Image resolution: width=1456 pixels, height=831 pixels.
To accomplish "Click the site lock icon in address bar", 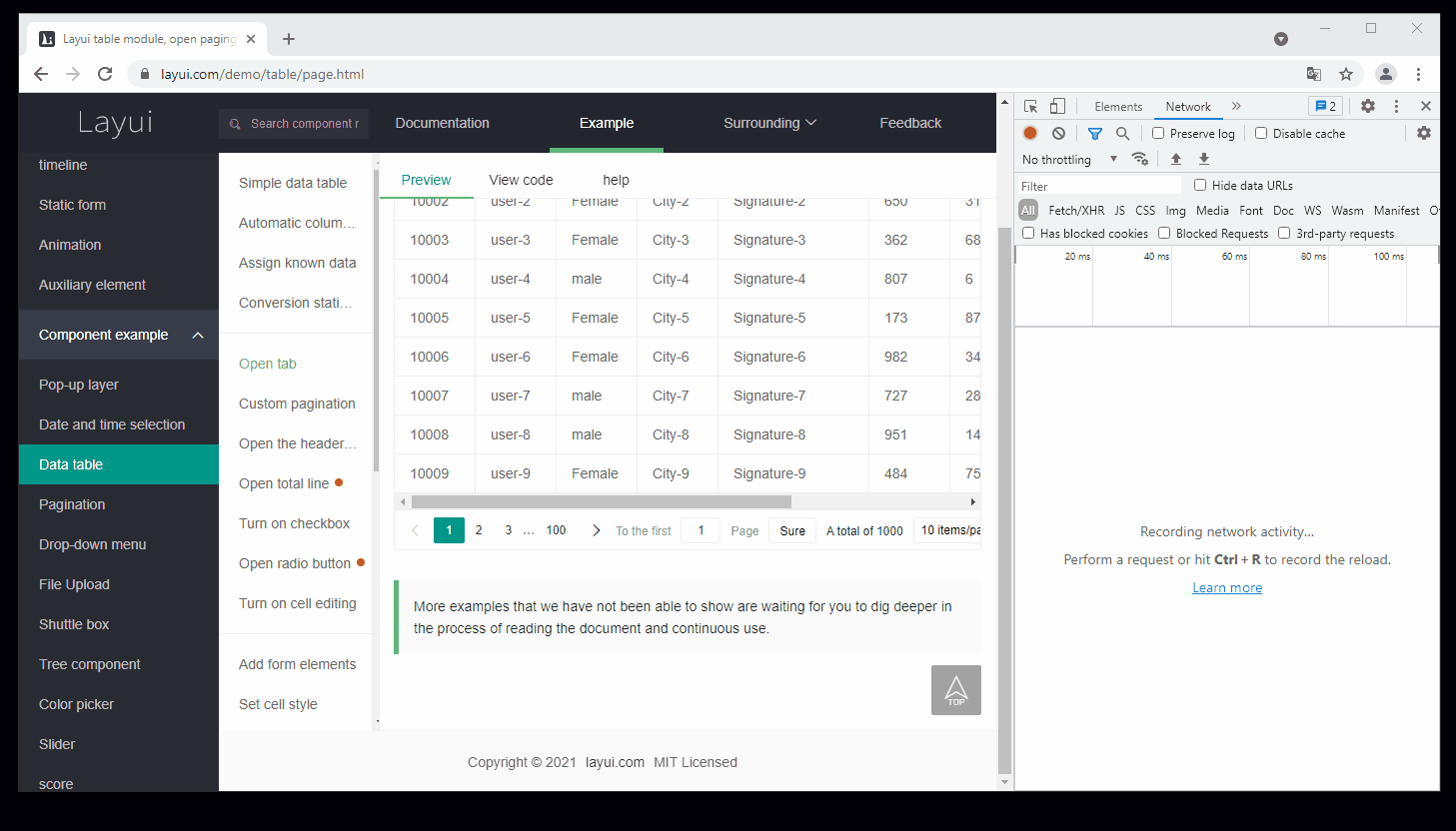I will (145, 74).
